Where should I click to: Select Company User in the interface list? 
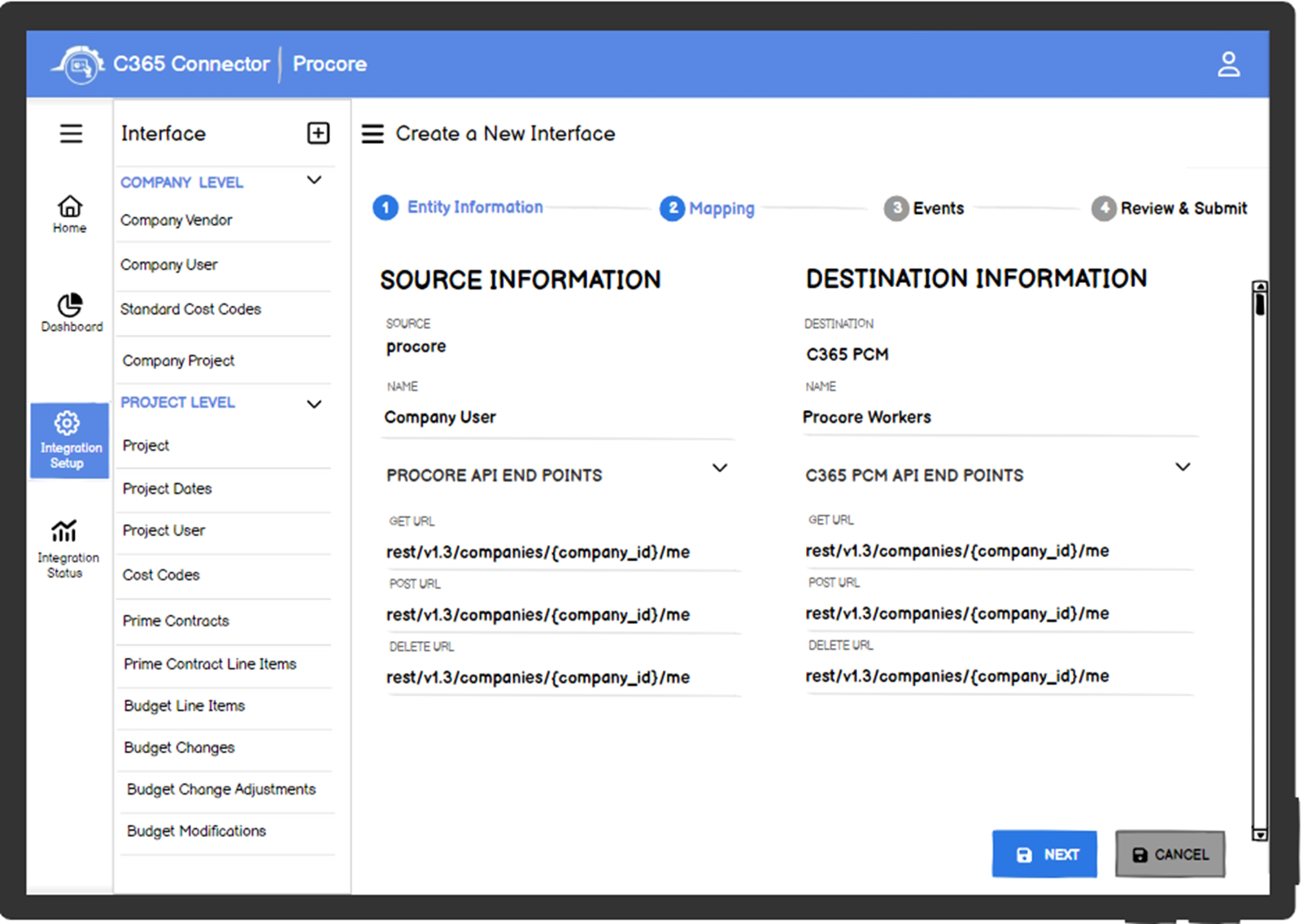tap(169, 265)
